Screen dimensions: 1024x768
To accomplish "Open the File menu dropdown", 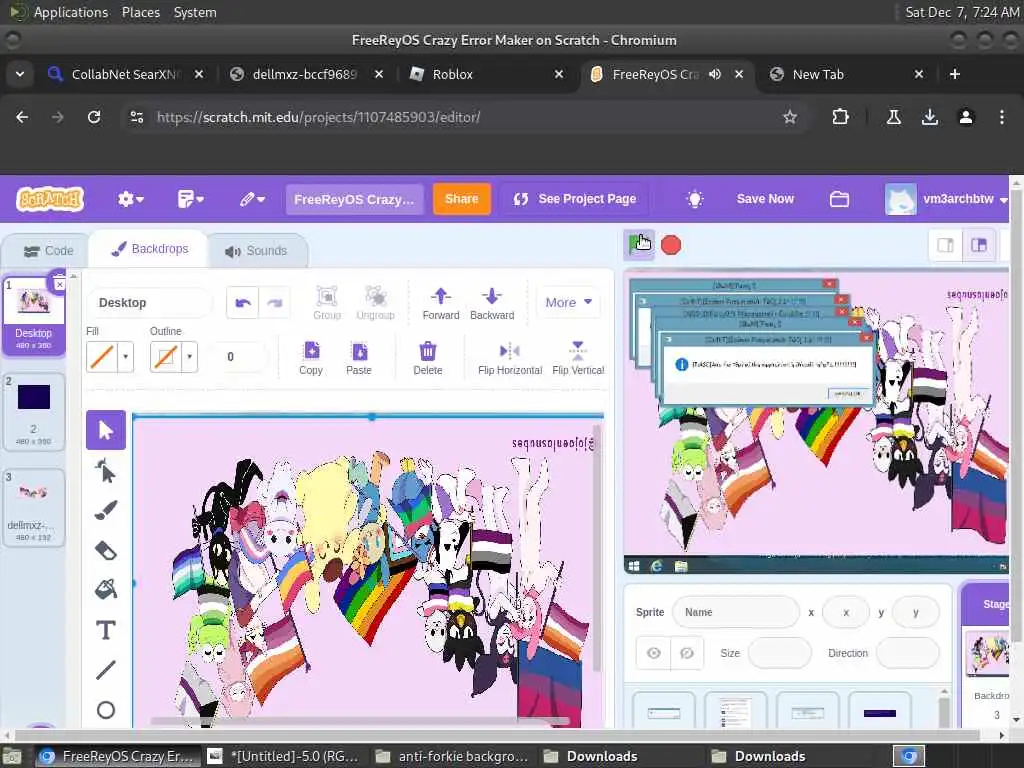I will coord(191,199).
